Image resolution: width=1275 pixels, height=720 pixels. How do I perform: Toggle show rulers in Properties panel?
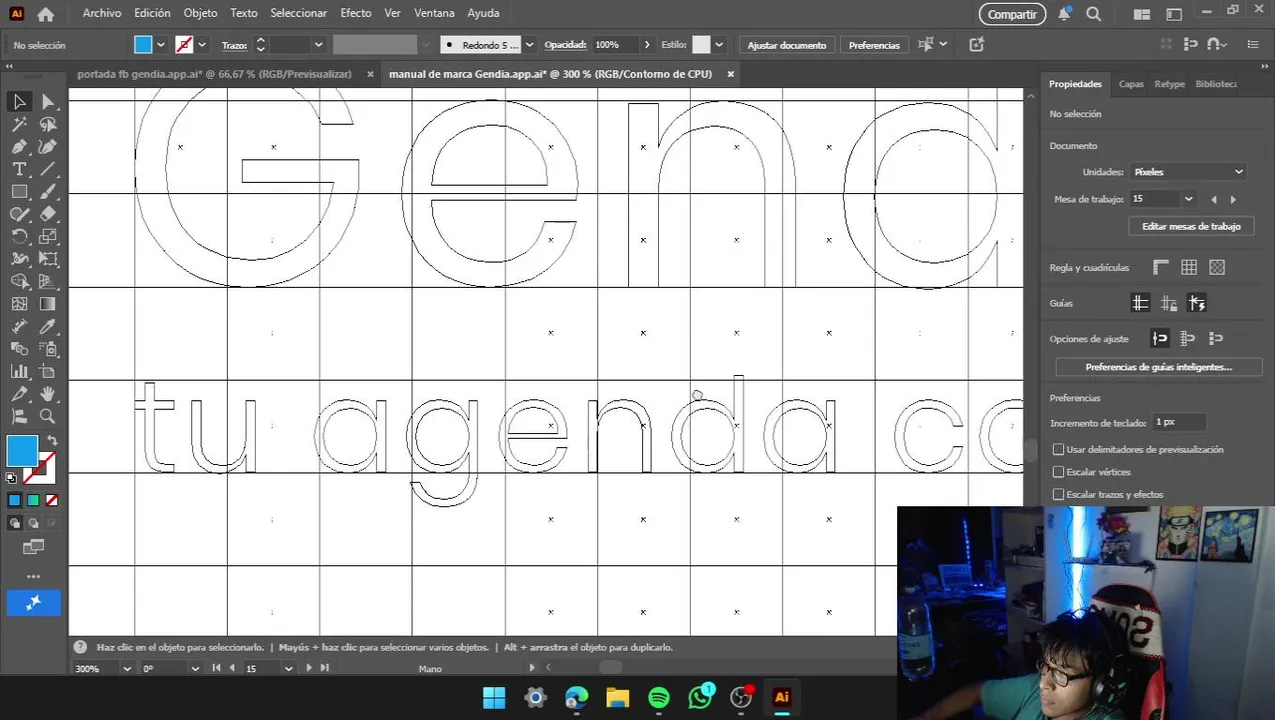pos(1161,267)
